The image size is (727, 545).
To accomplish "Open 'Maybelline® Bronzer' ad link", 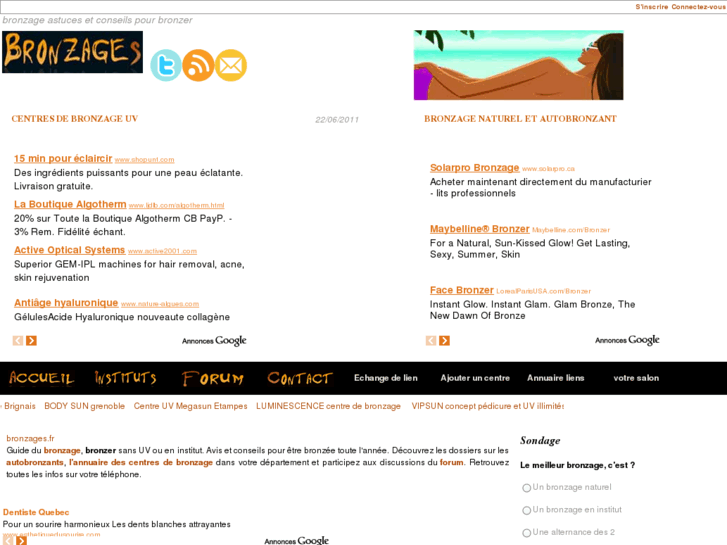I will (479, 229).
